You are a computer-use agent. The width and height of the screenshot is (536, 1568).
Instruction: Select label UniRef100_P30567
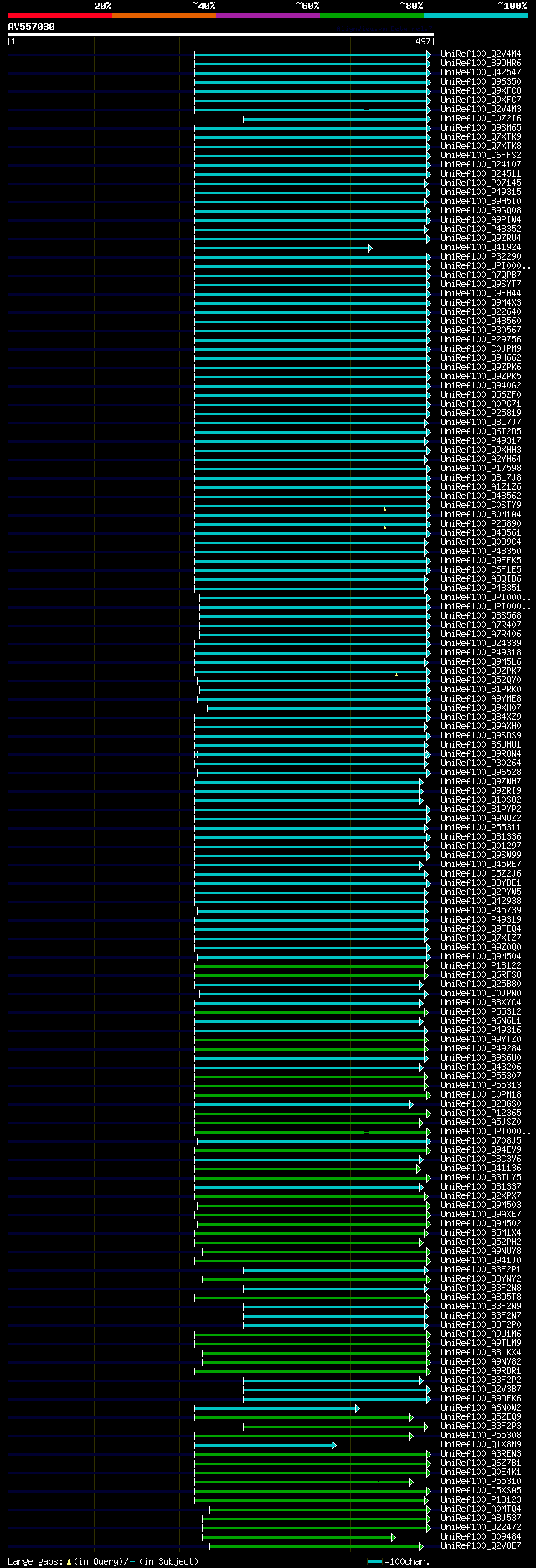481,330
